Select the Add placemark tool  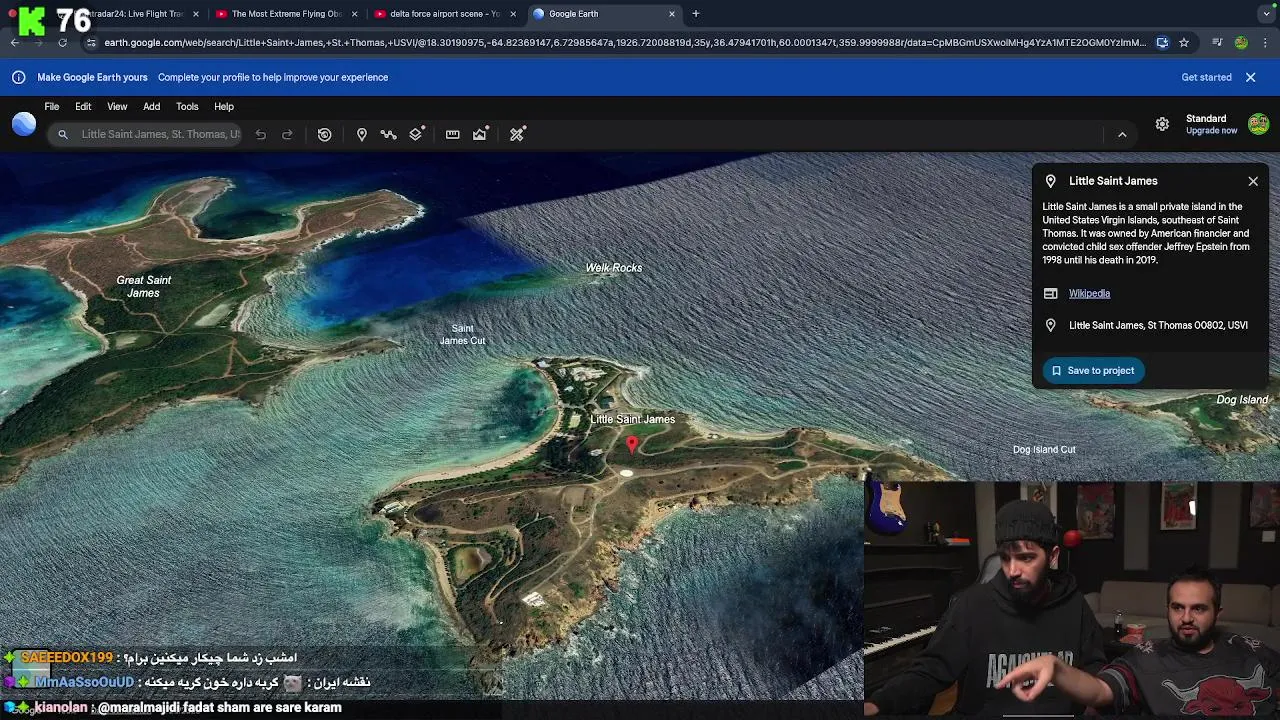[x=362, y=134]
